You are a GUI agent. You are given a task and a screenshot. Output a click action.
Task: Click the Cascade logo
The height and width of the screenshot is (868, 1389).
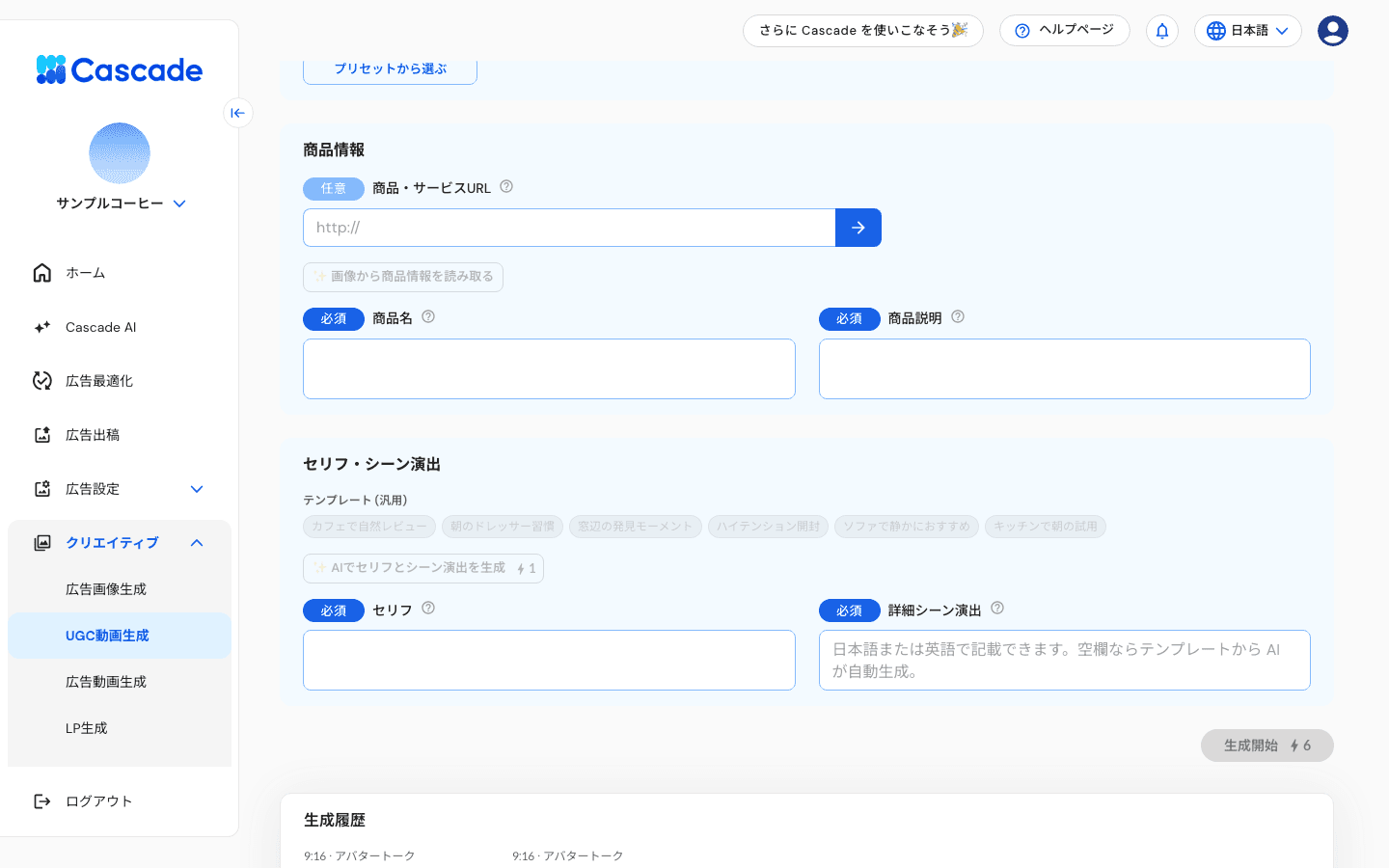click(119, 69)
